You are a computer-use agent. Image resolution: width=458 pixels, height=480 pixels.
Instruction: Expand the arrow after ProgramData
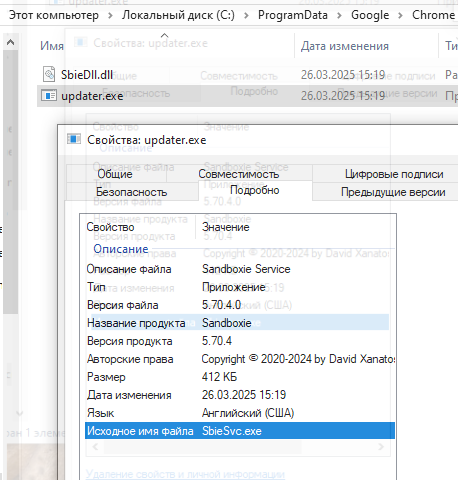(x=339, y=16)
